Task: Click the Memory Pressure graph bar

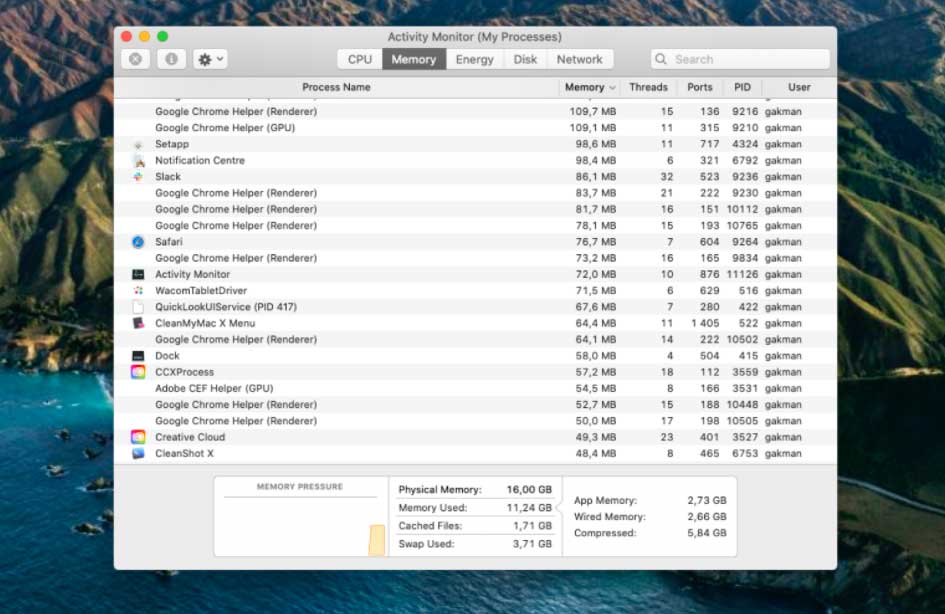Action: click(x=377, y=540)
